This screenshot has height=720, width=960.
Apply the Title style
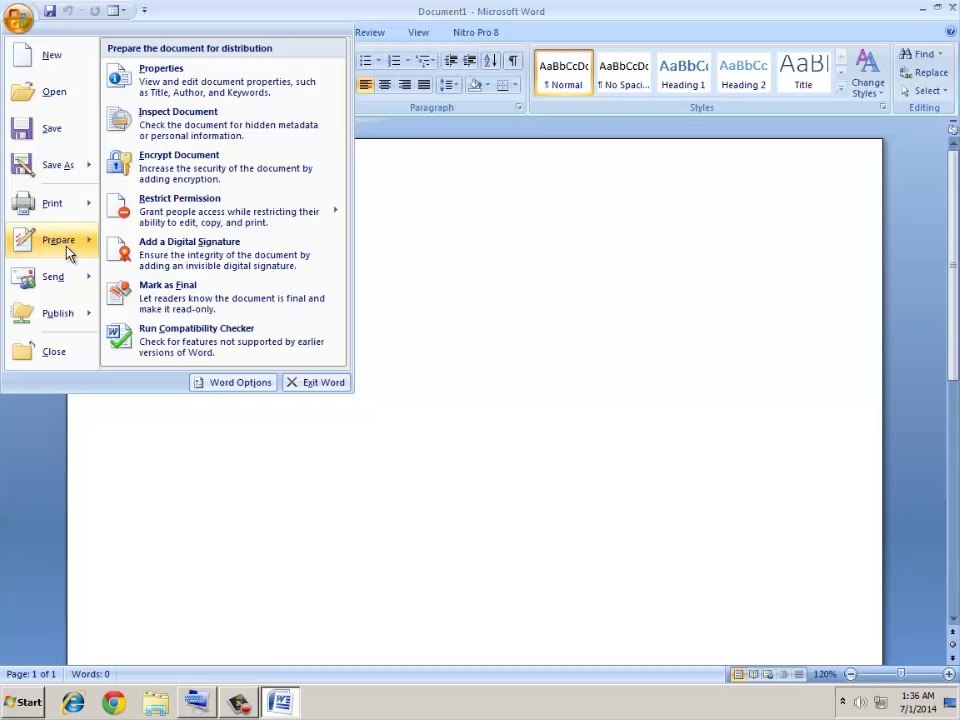(803, 73)
